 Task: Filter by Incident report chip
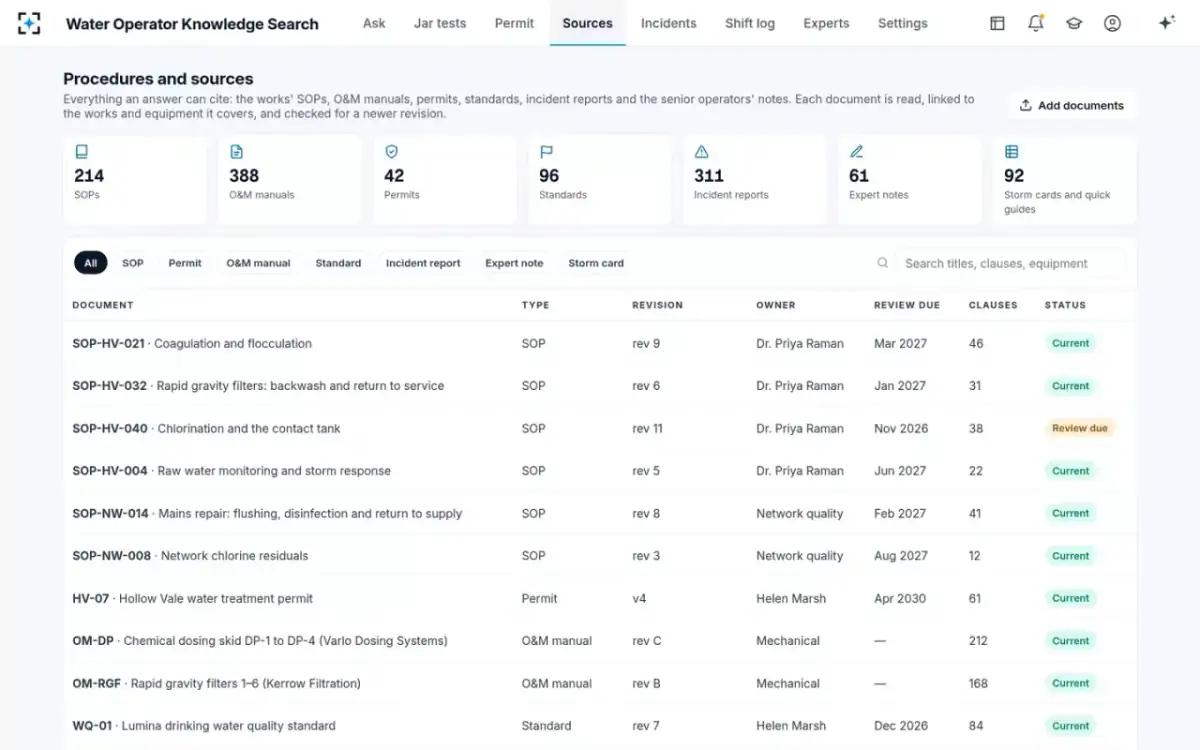(423, 263)
